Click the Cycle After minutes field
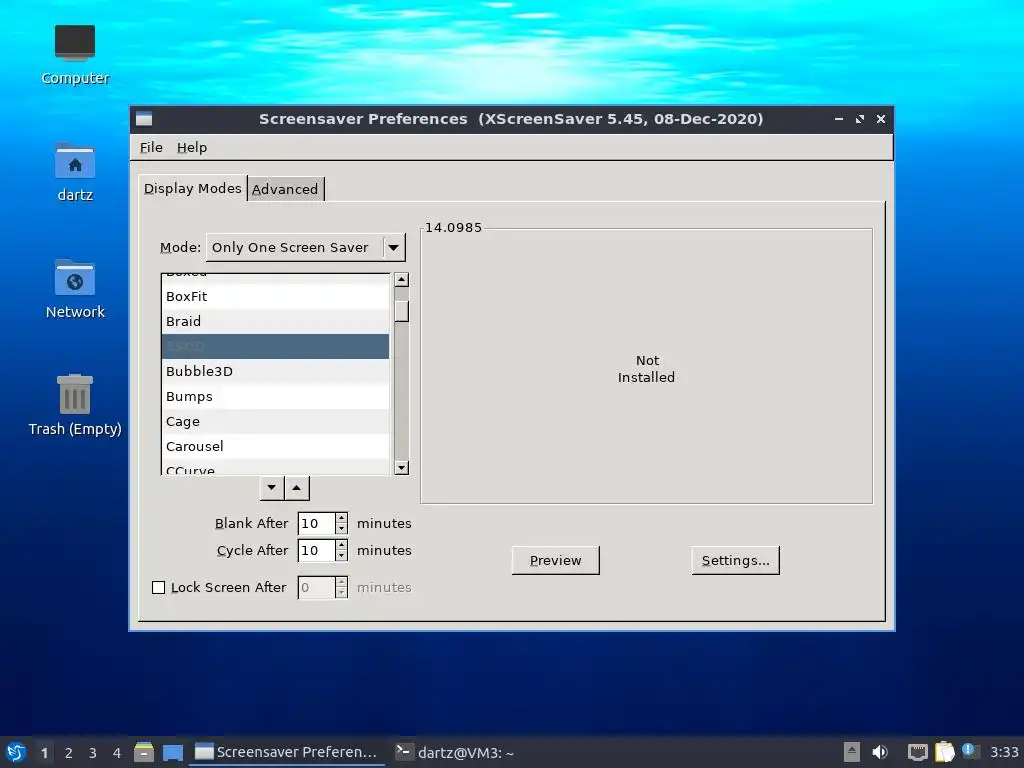 point(316,551)
